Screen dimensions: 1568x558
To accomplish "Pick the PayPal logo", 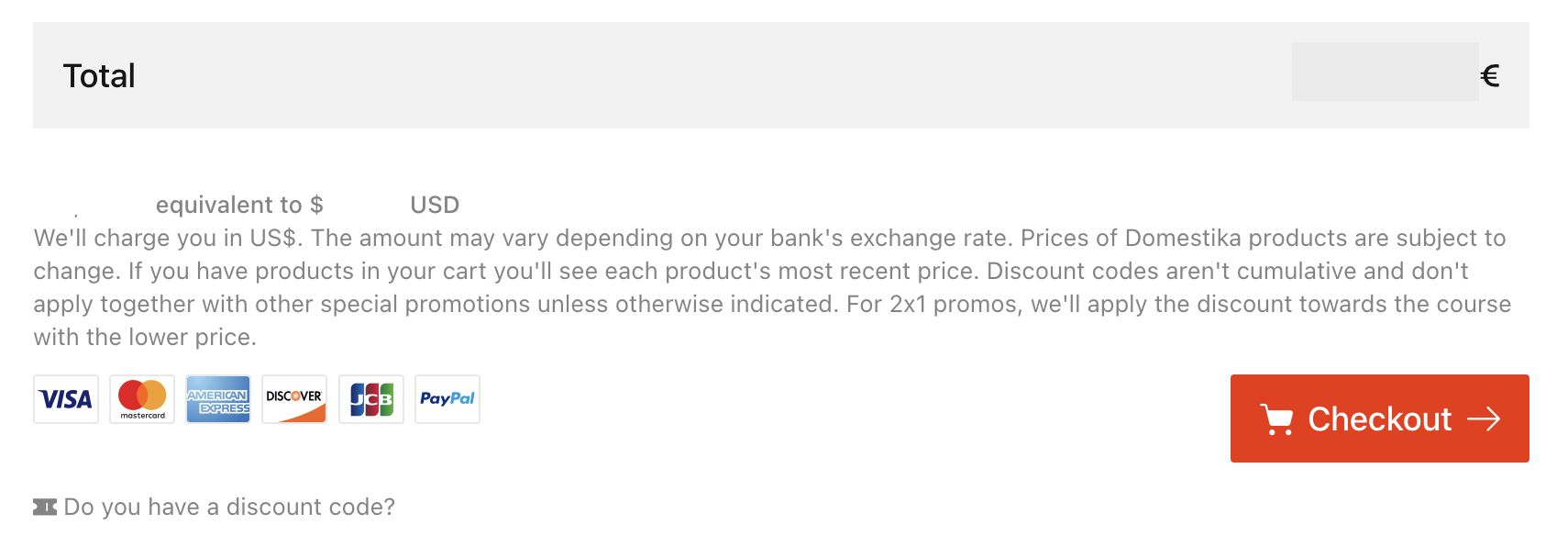I will point(447,399).
